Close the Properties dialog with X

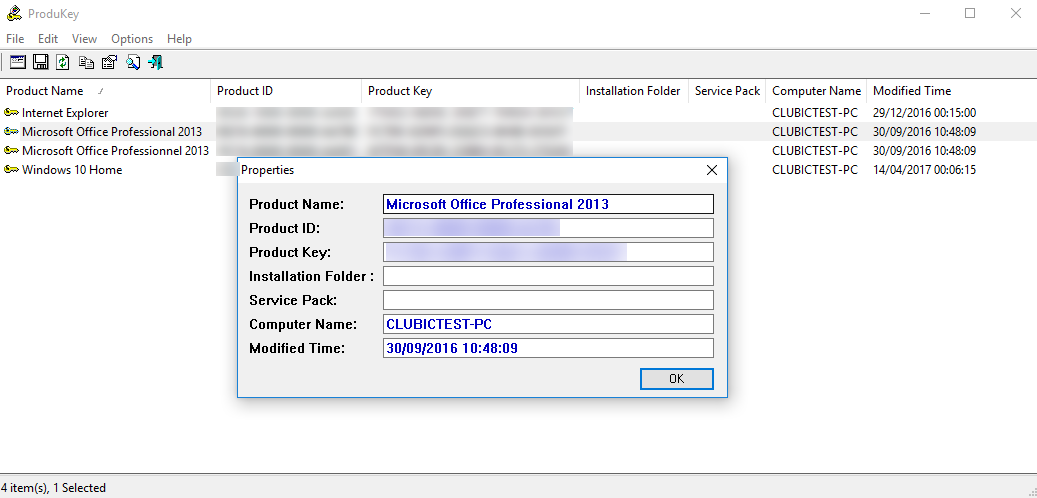[x=712, y=170]
